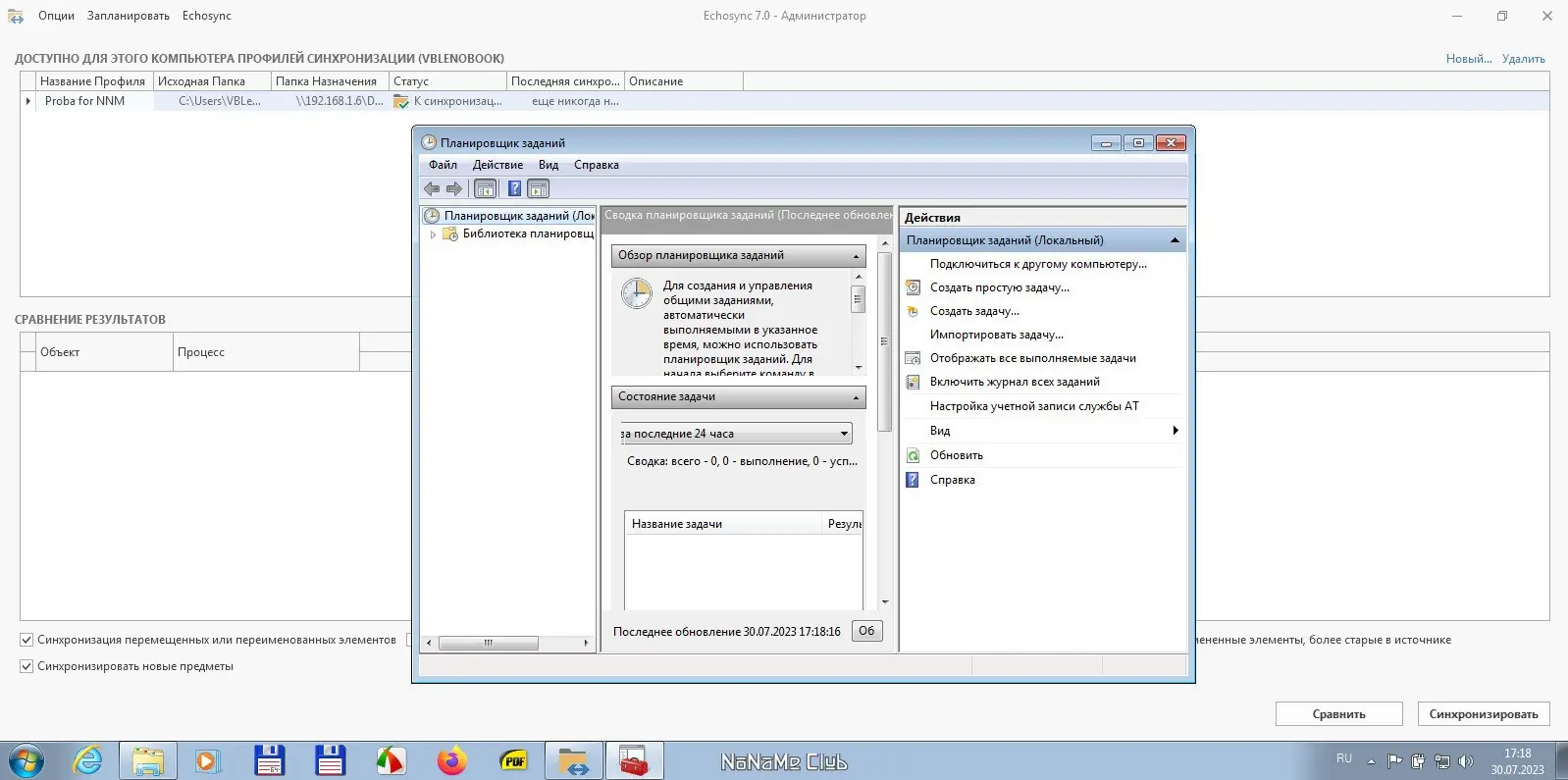Toggle 'Синхронизировать новые предметы' checkbox

[26, 666]
